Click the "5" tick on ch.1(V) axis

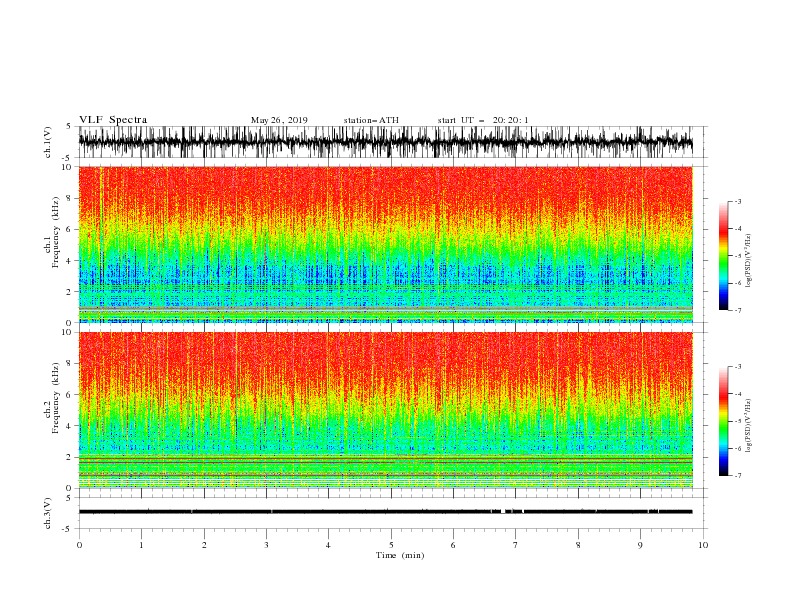[70, 126]
